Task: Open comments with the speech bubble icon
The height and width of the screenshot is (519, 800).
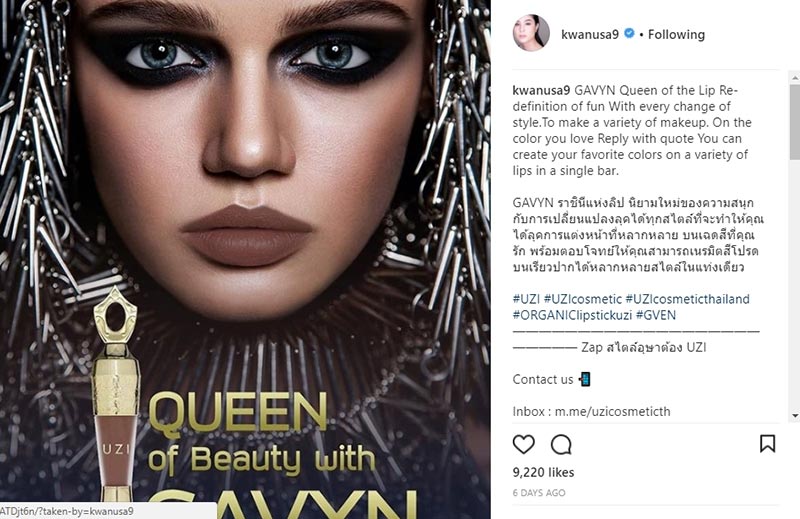Action: (561, 444)
